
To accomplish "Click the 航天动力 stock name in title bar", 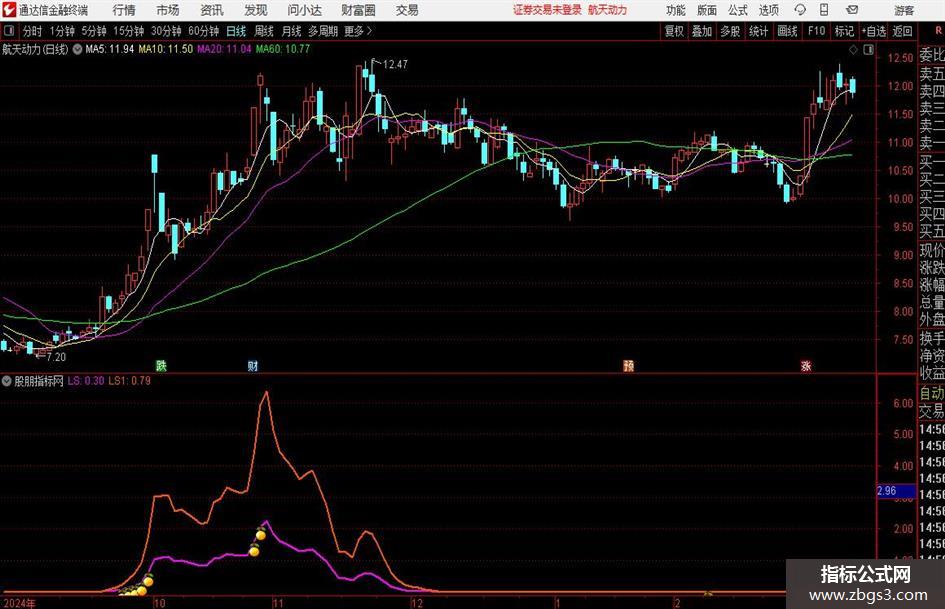I will (608, 10).
